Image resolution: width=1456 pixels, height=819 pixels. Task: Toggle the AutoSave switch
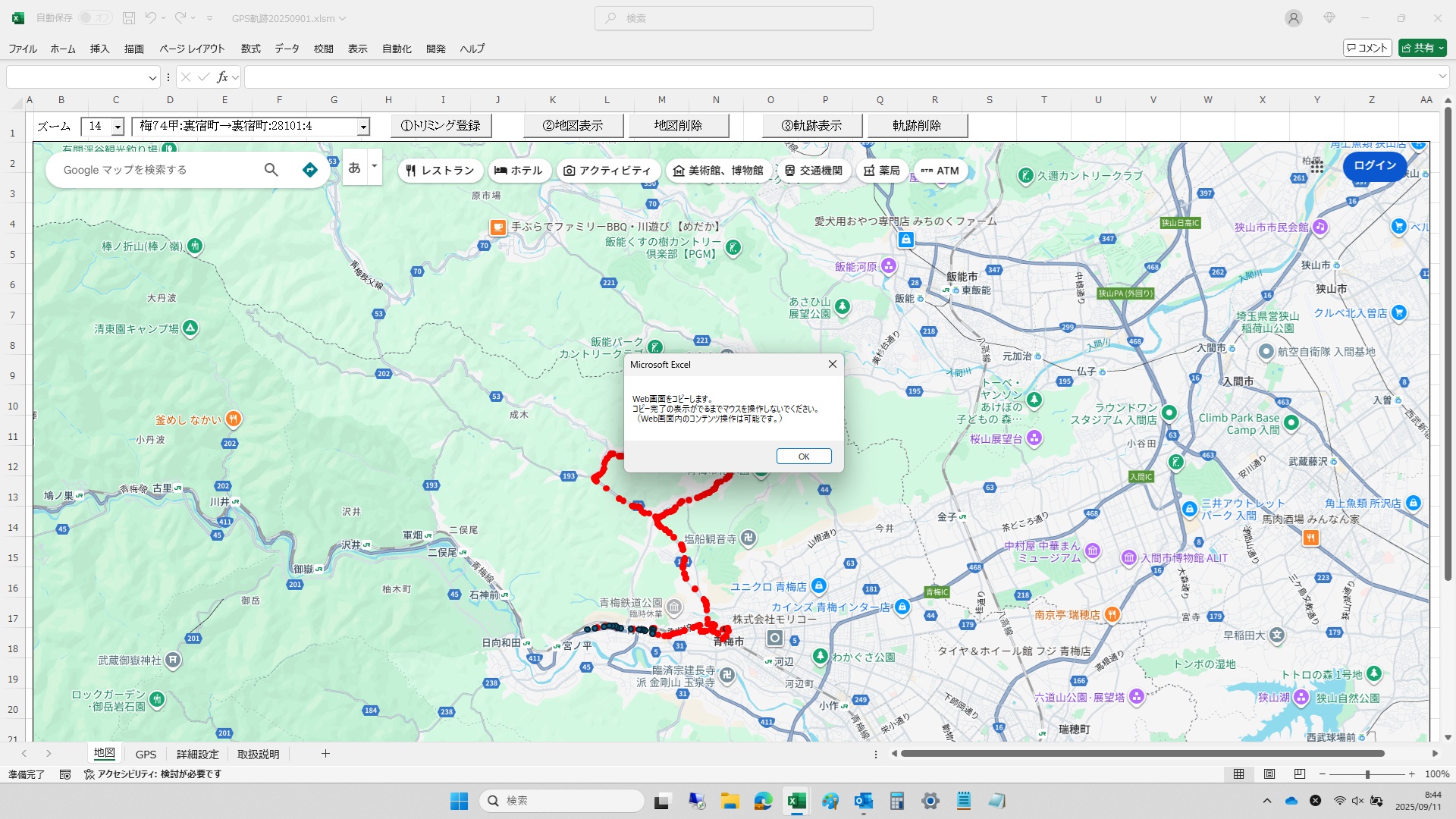click(x=95, y=17)
